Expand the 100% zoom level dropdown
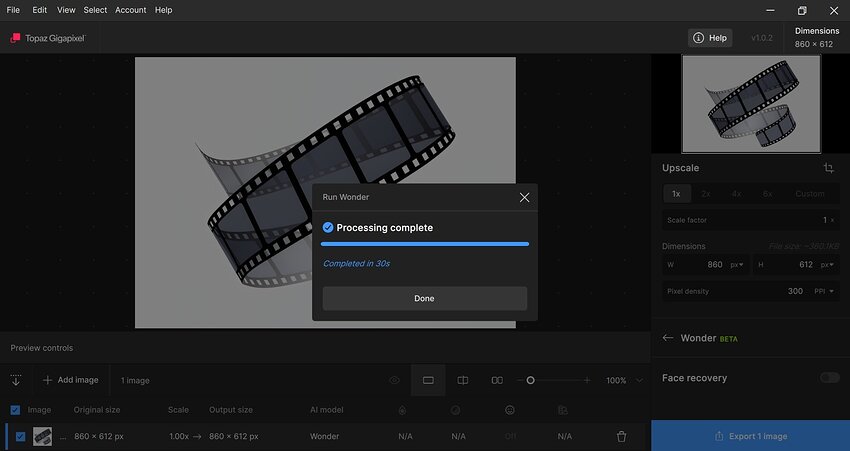 (639, 380)
